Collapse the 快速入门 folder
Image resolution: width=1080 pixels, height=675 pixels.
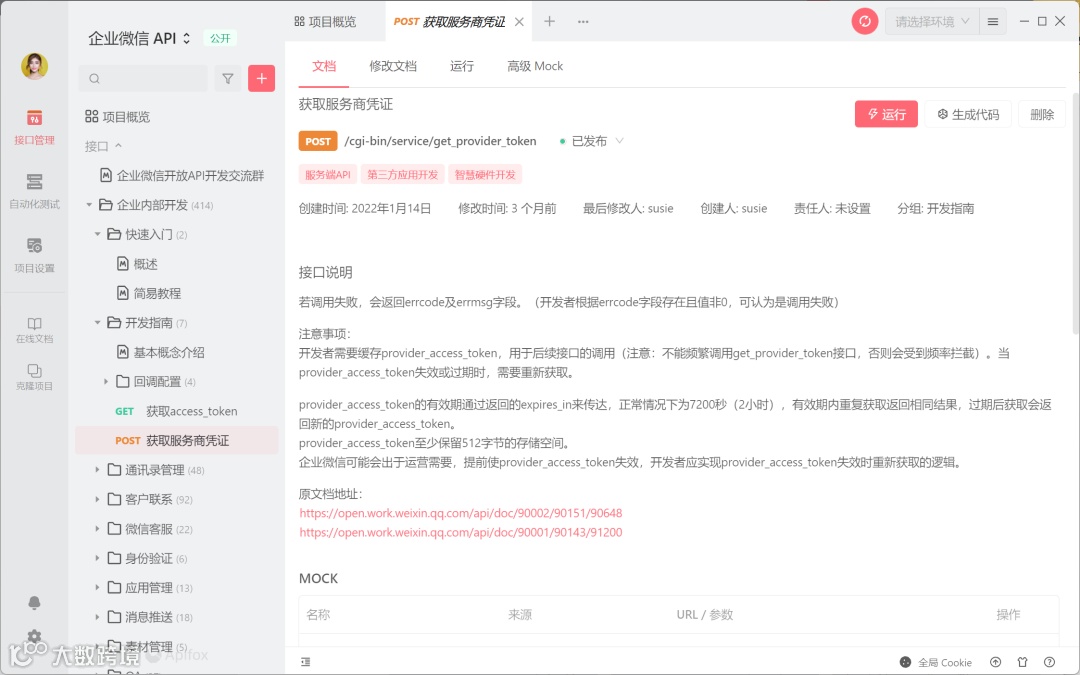(97, 234)
